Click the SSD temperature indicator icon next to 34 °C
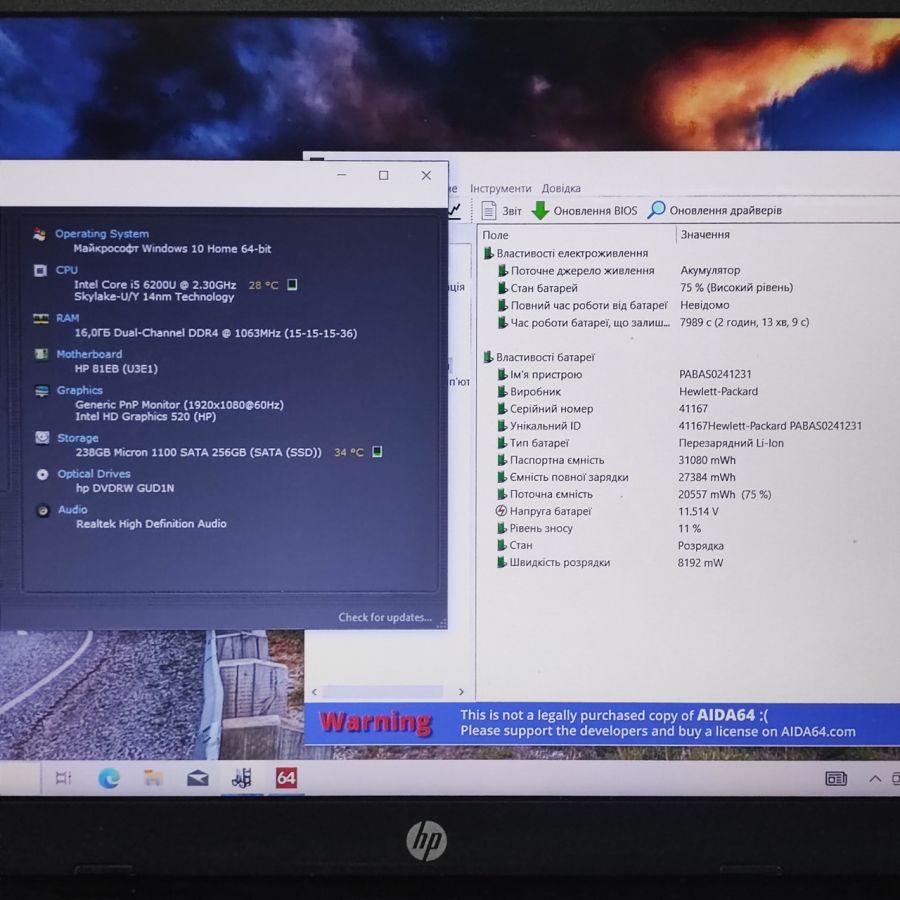 pyautogui.click(x=377, y=452)
